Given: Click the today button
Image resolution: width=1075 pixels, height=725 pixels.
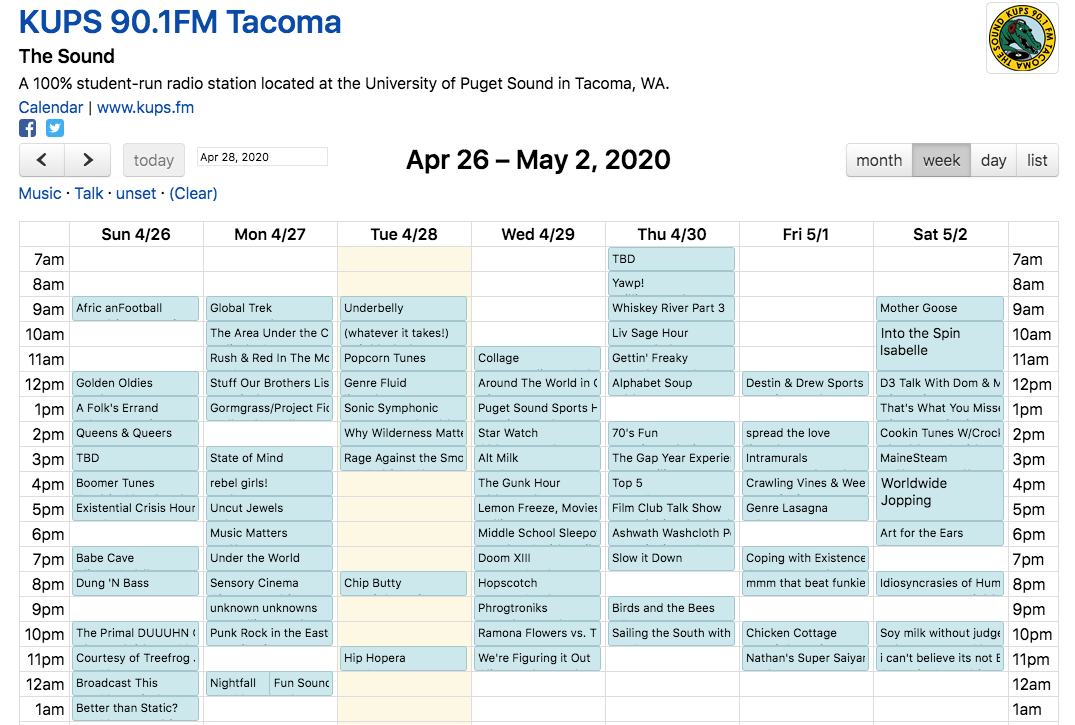Looking at the screenshot, I should 154,160.
